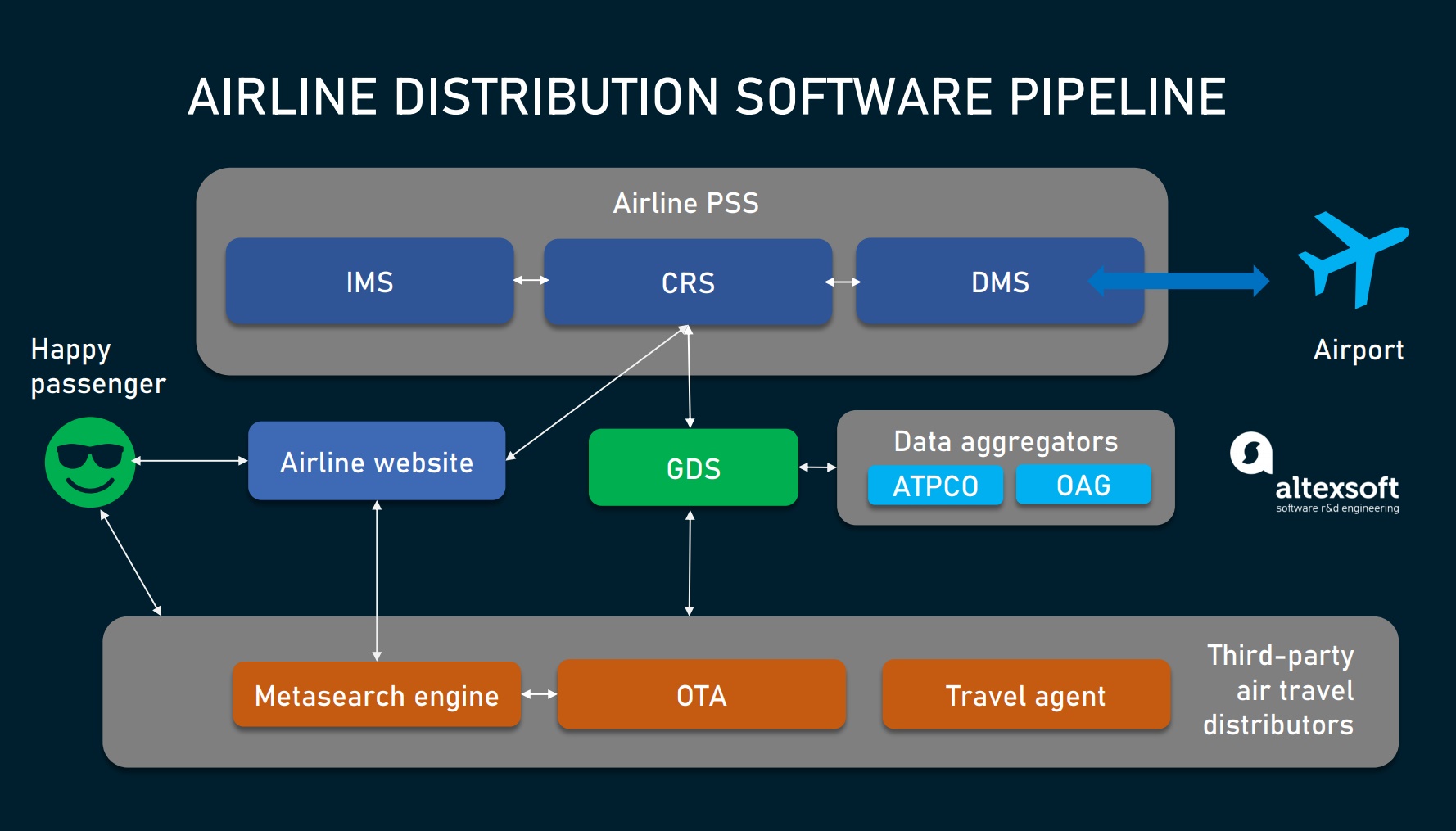1456x831 pixels.
Task: Select the CRS block
Action: [x=688, y=283]
